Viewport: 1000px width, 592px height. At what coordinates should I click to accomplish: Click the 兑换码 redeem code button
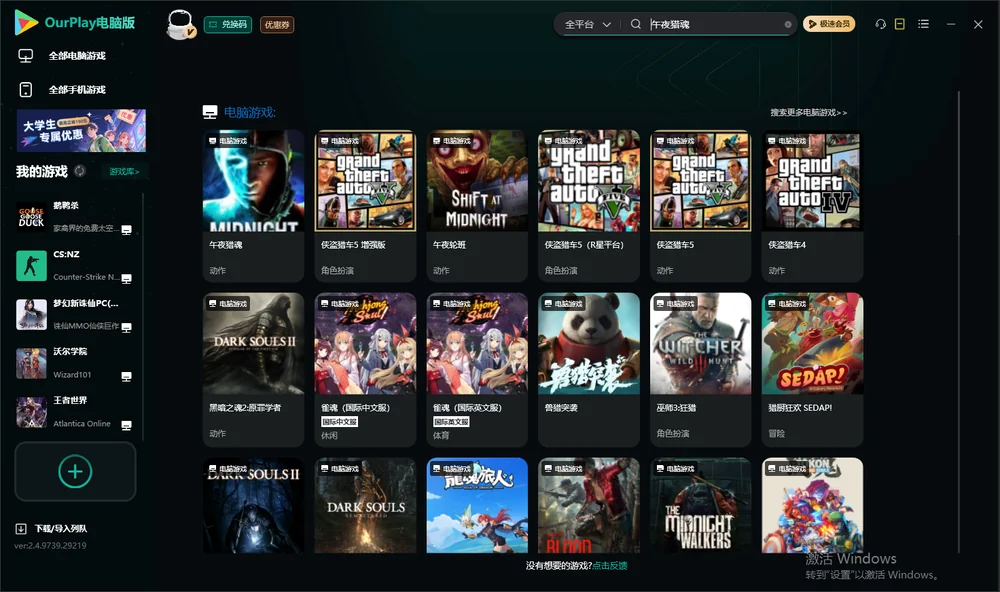[x=228, y=25]
